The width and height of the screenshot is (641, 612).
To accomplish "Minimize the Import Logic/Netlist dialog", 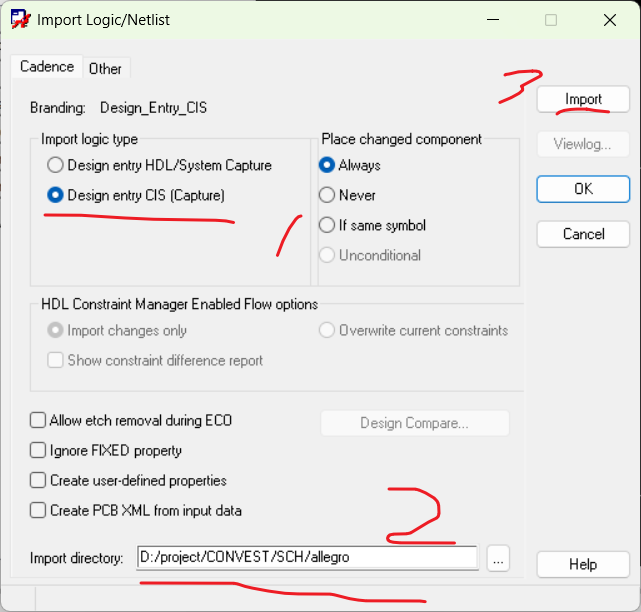I will [493, 20].
